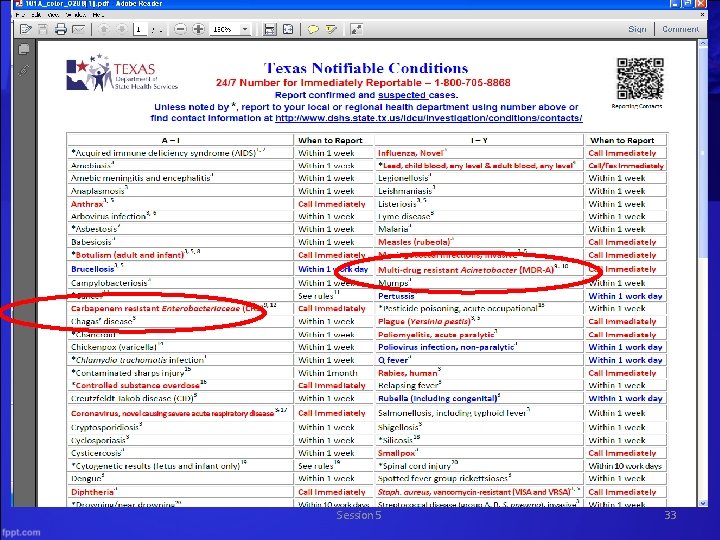This screenshot has width=720, height=540.
Task: Open the File menu
Action: pos(22,15)
